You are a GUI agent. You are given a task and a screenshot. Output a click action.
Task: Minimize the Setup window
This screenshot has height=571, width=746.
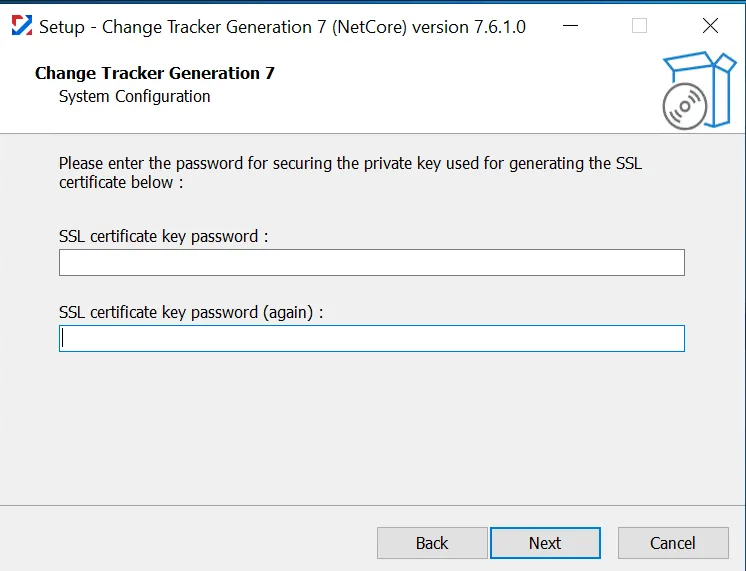click(x=570, y=26)
